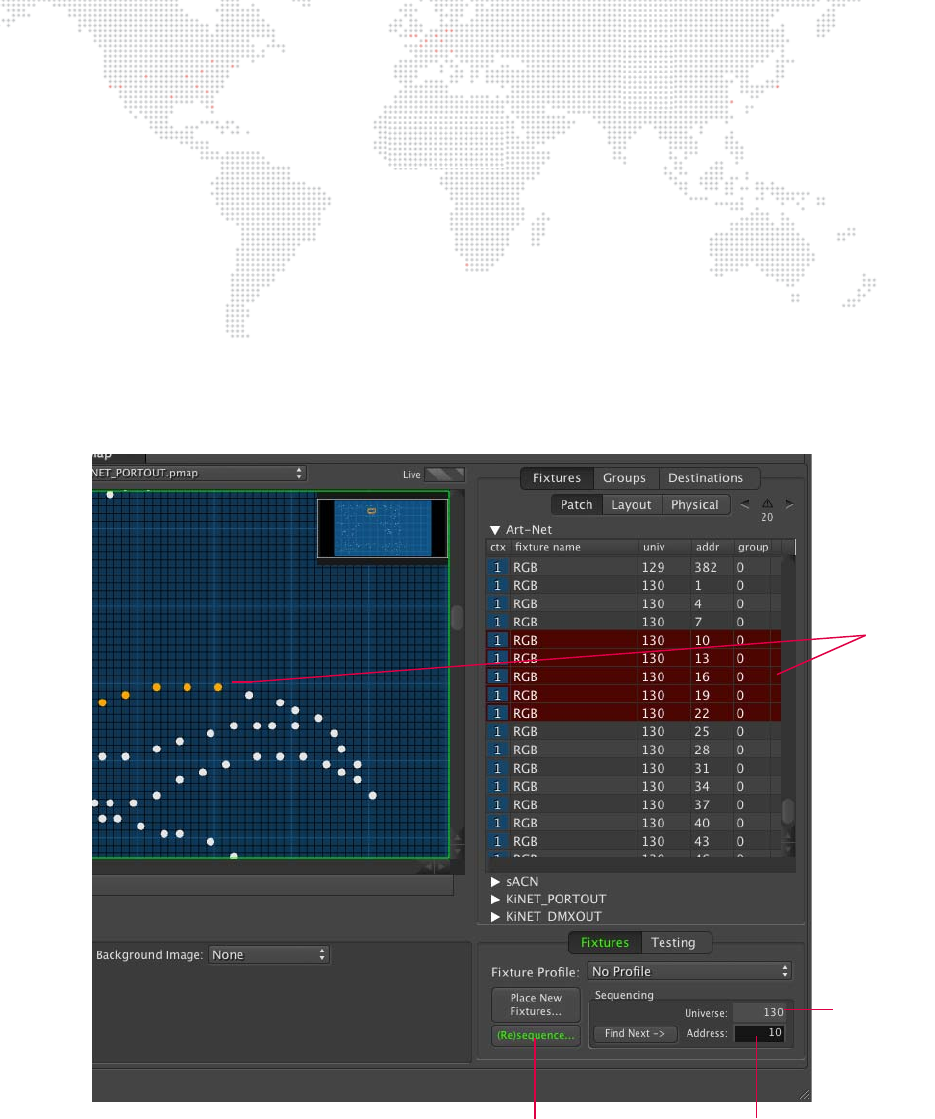Sort by the ctx column header
935x1119 pixels.
(x=498, y=547)
